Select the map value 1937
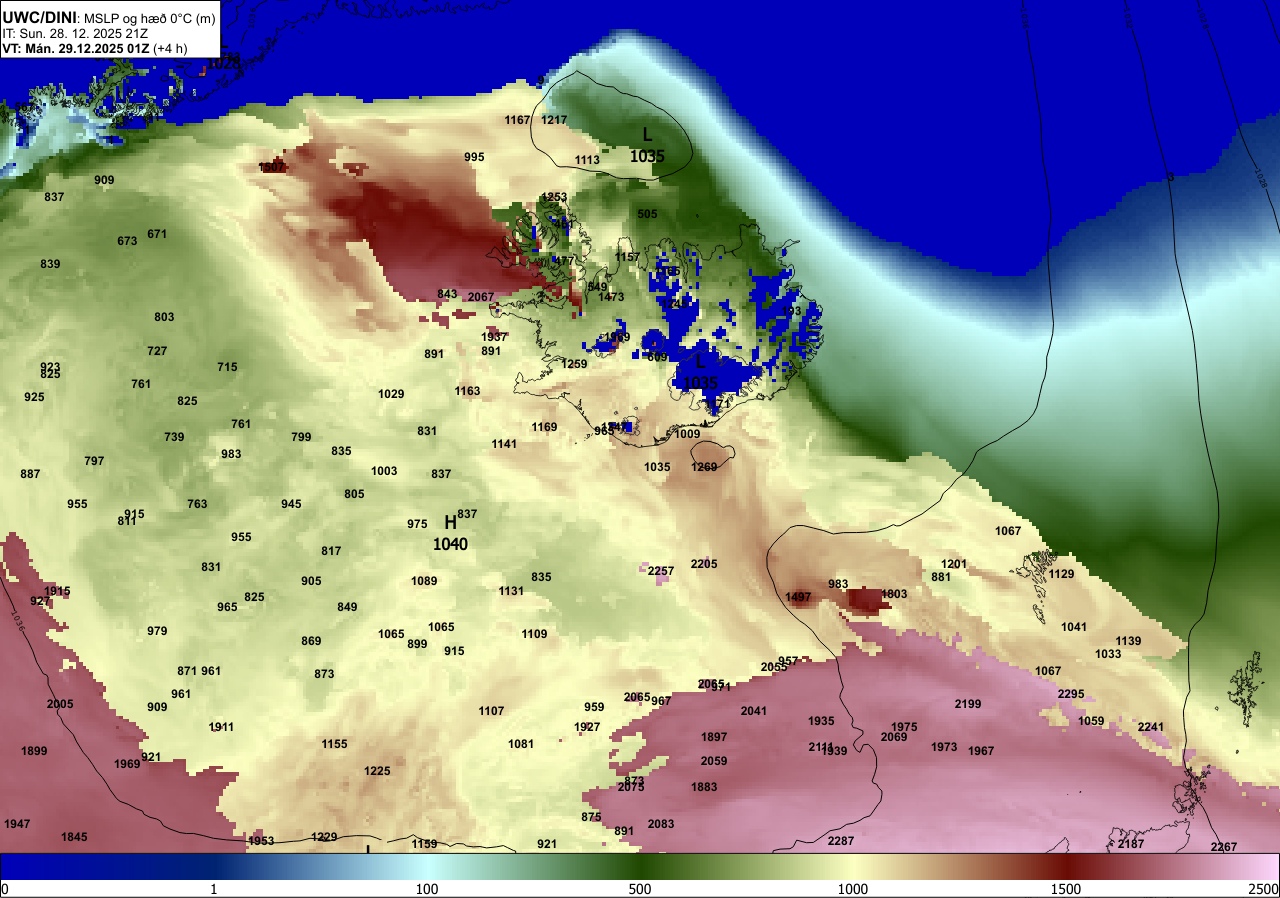This screenshot has height=898, width=1280. (494, 337)
